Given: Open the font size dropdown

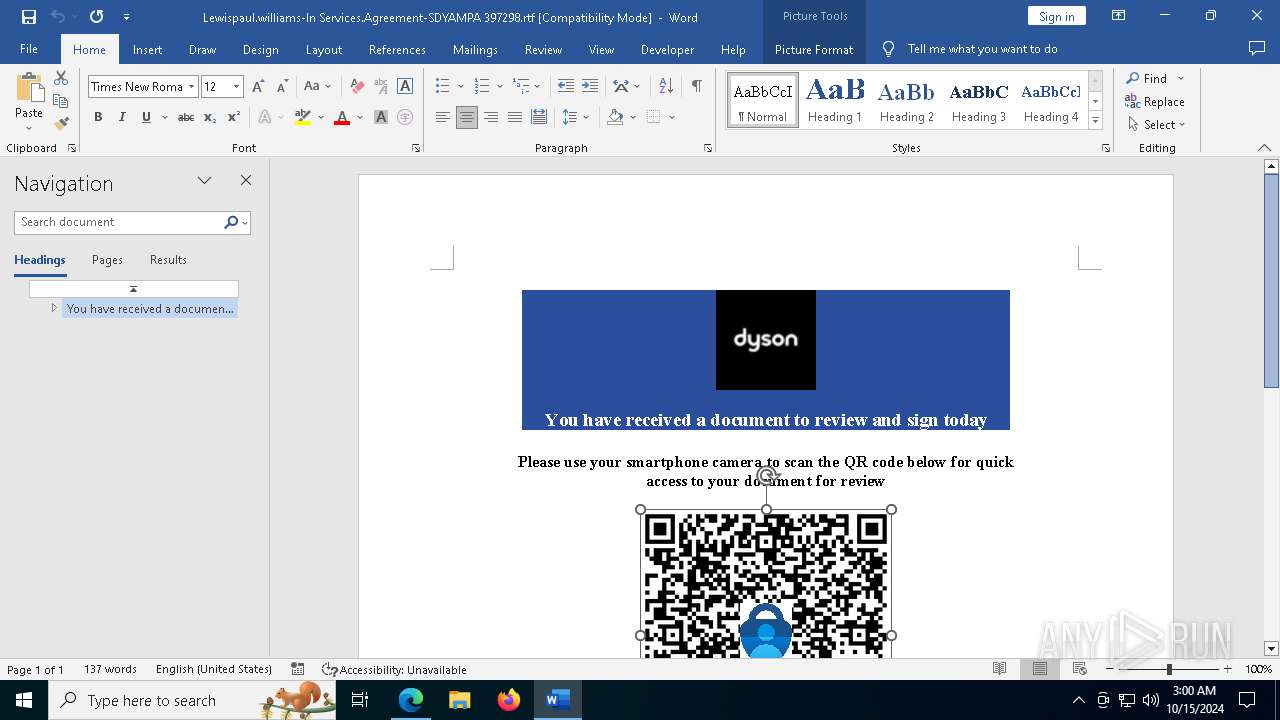Looking at the screenshot, I should [x=236, y=86].
